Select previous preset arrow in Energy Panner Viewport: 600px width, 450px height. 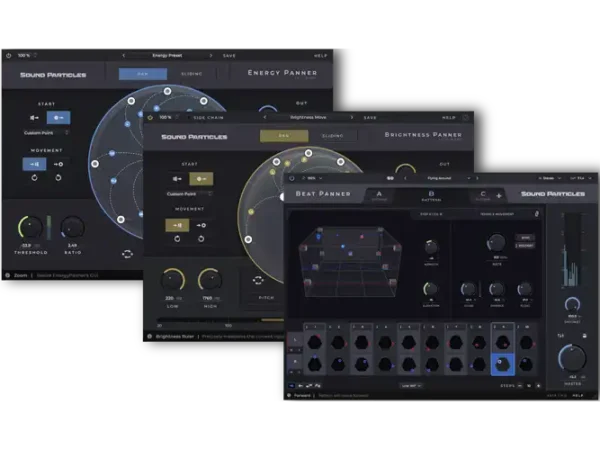pos(124,55)
